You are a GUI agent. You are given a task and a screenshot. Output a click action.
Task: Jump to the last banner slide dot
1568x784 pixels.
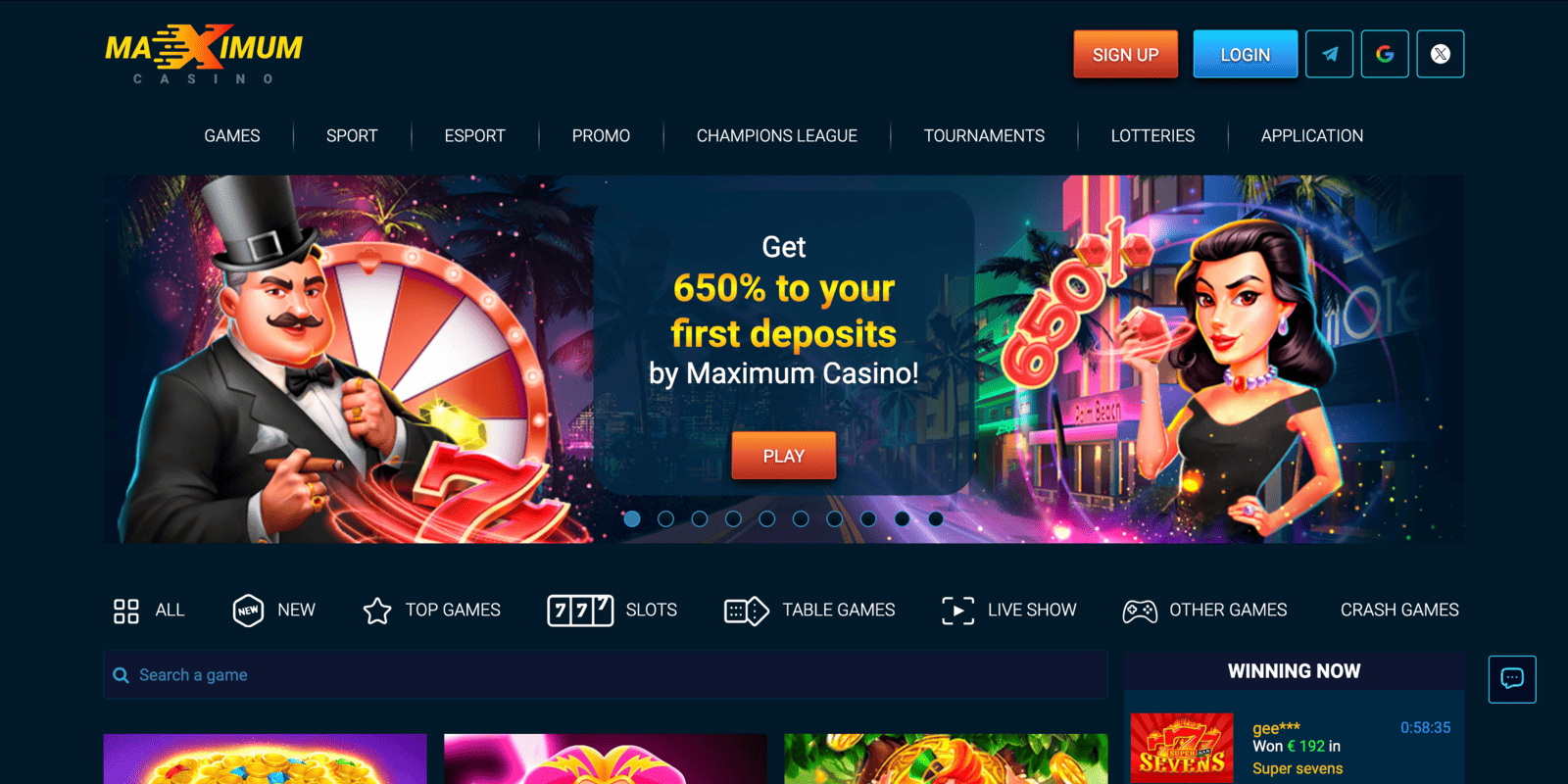point(936,518)
